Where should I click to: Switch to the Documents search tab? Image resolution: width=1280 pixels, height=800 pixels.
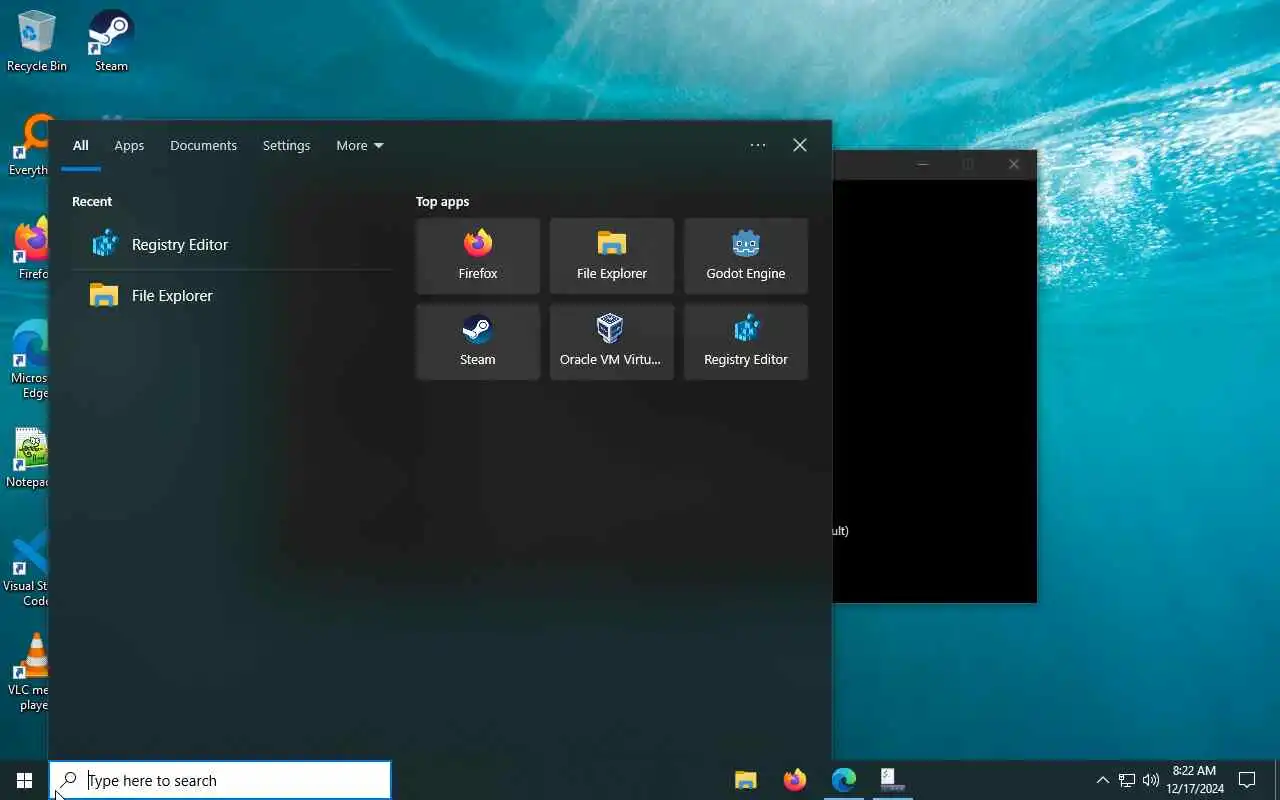(x=203, y=145)
